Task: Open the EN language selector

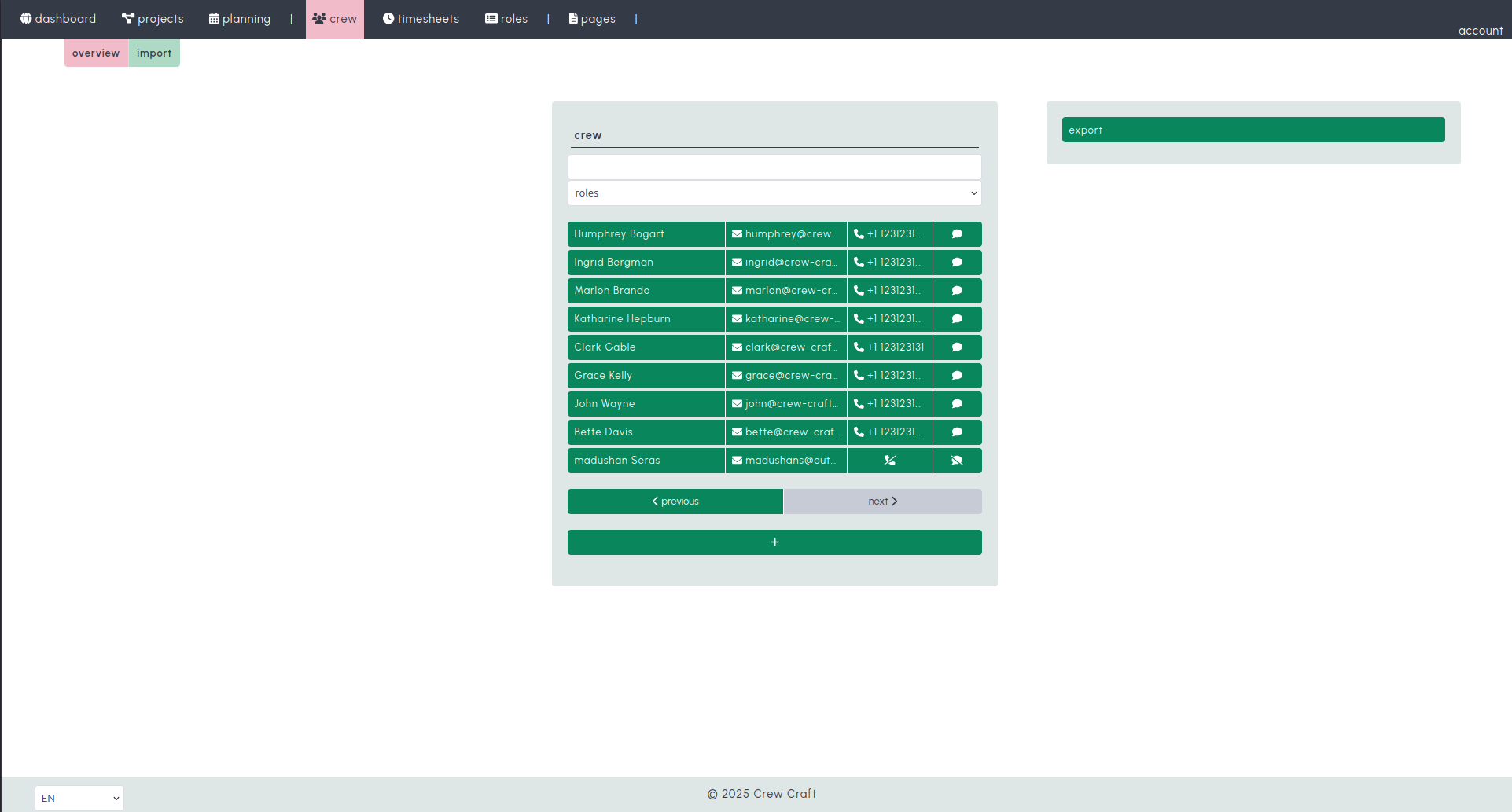Action: coord(79,797)
